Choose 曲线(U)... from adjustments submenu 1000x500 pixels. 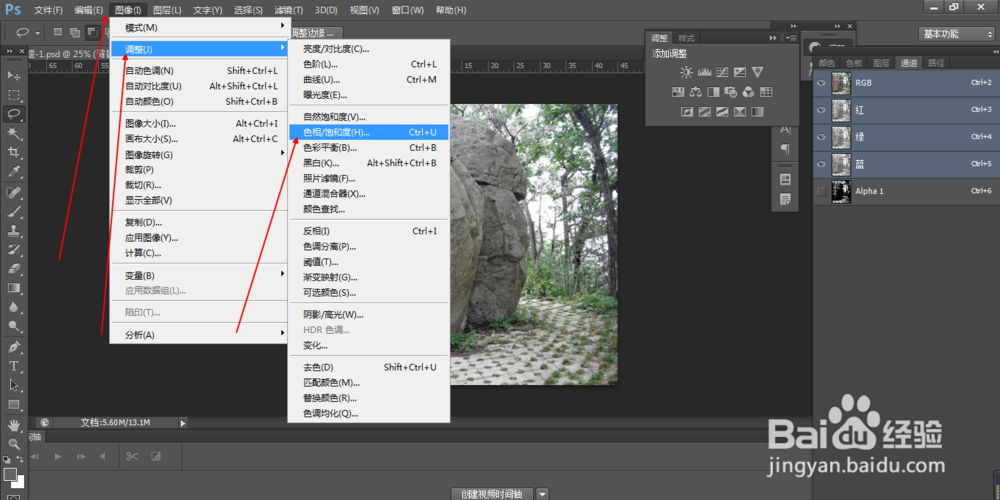(x=369, y=80)
